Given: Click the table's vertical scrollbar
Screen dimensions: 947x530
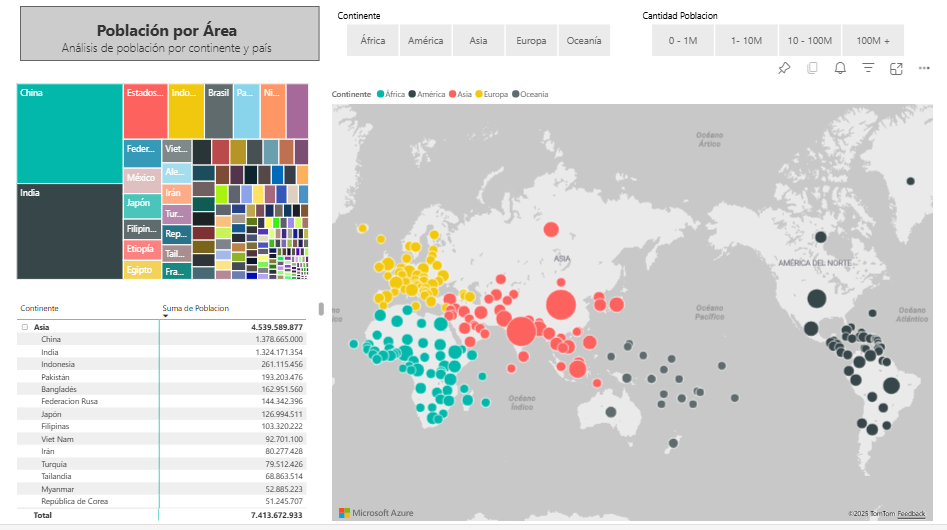Looking at the screenshot, I should coord(321,310).
